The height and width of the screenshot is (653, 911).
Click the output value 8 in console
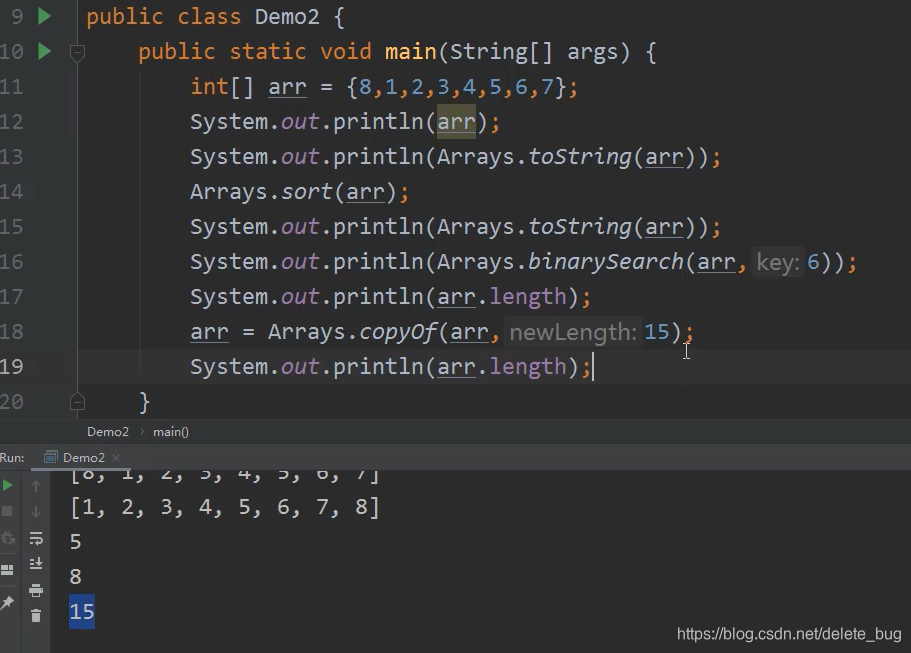[x=76, y=576]
